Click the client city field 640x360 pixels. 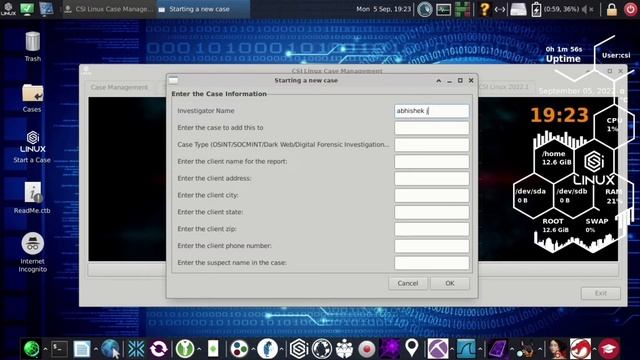[x=431, y=195]
